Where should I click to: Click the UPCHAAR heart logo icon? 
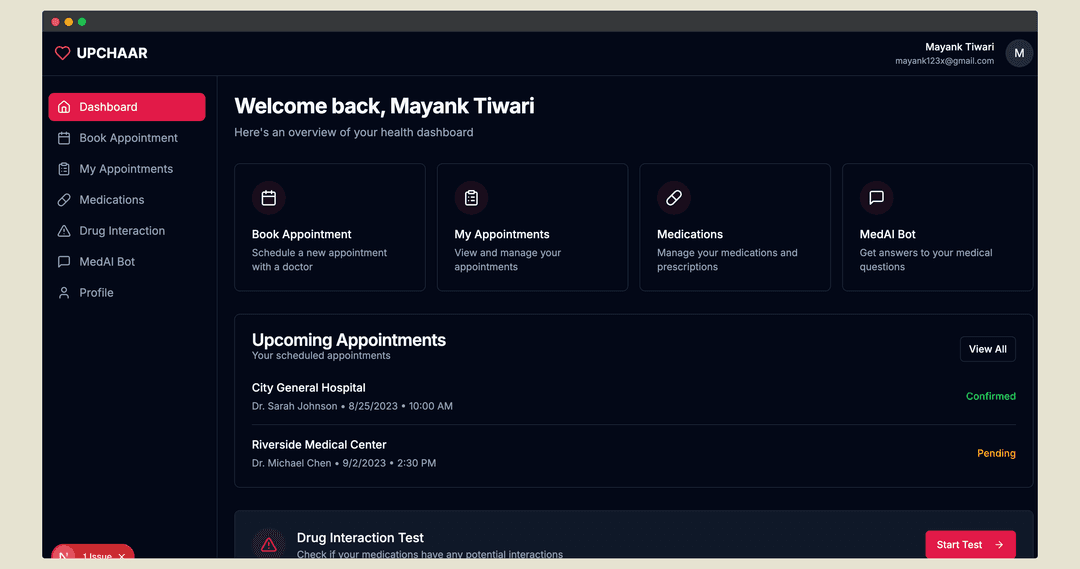click(x=62, y=53)
